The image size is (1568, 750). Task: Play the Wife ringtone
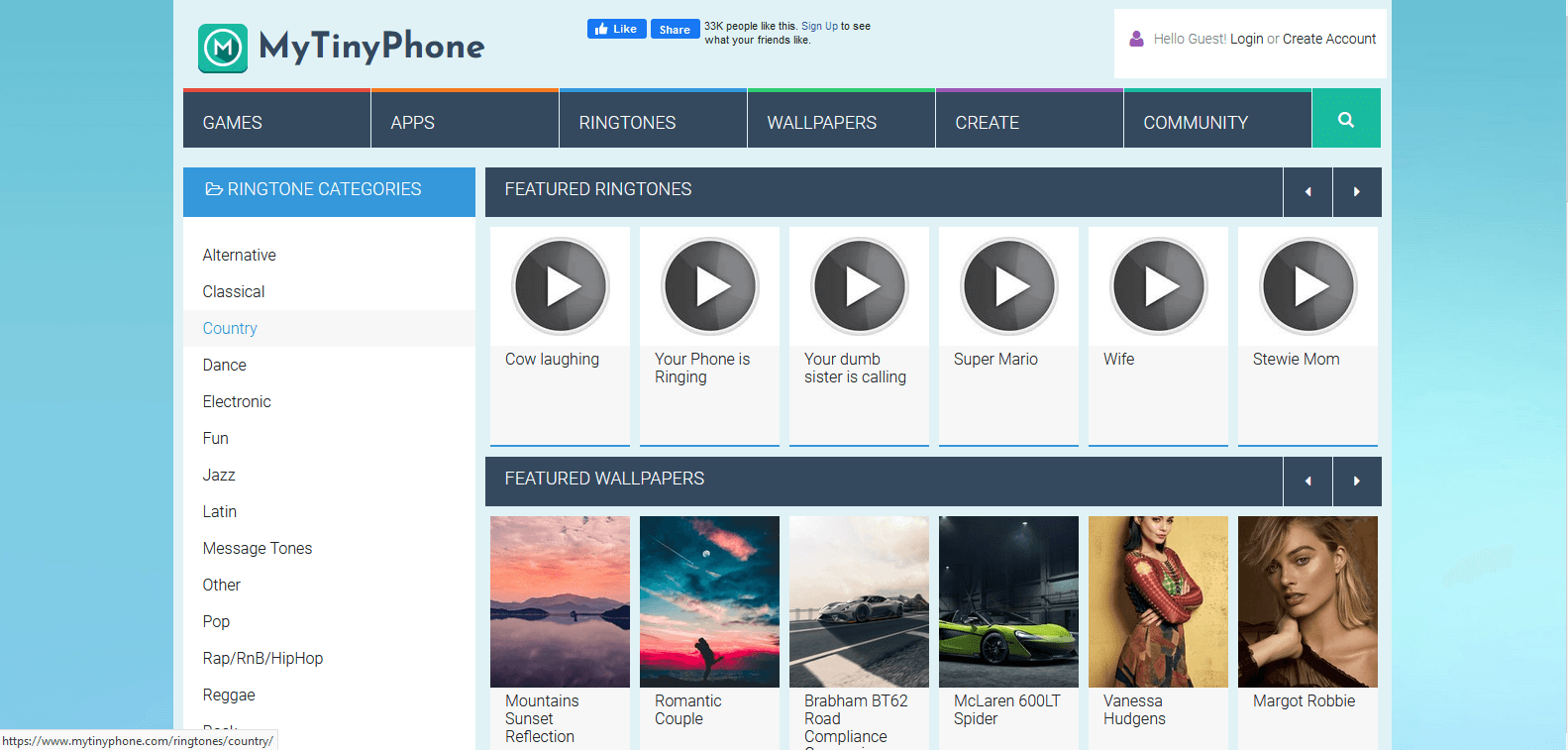point(1158,286)
